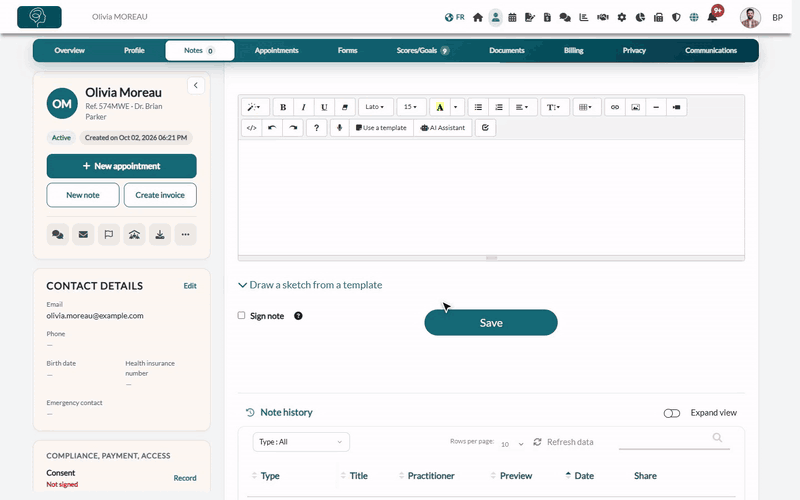The width and height of the screenshot is (800, 500).
Task: Toggle italic formatting
Action: point(304,107)
